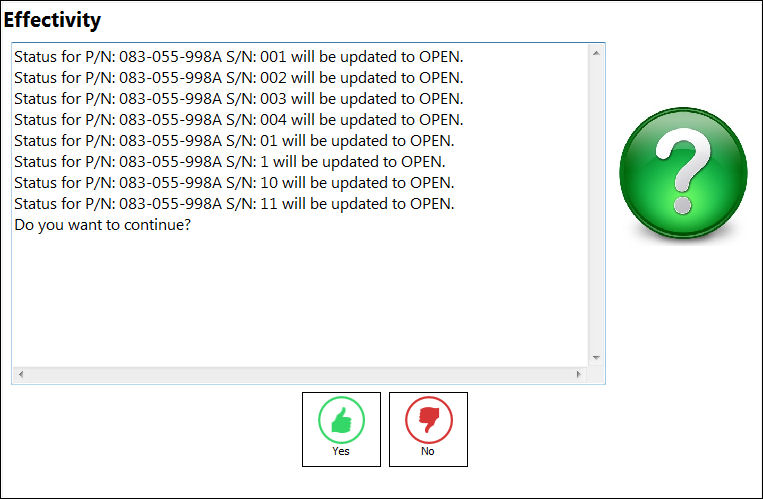The width and height of the screenshot is (763, 499).
Task: Click the 'Do you want to continue?' text
Action: (x=103, y=225)
